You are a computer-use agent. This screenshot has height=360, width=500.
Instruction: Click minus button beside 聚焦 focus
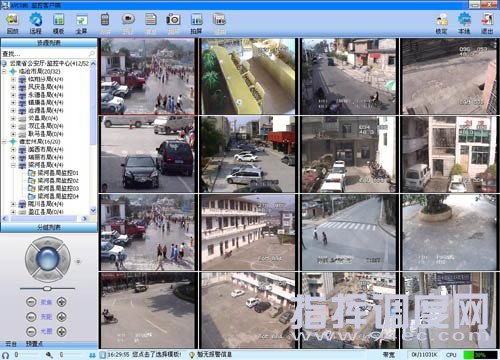click(31, 302)
